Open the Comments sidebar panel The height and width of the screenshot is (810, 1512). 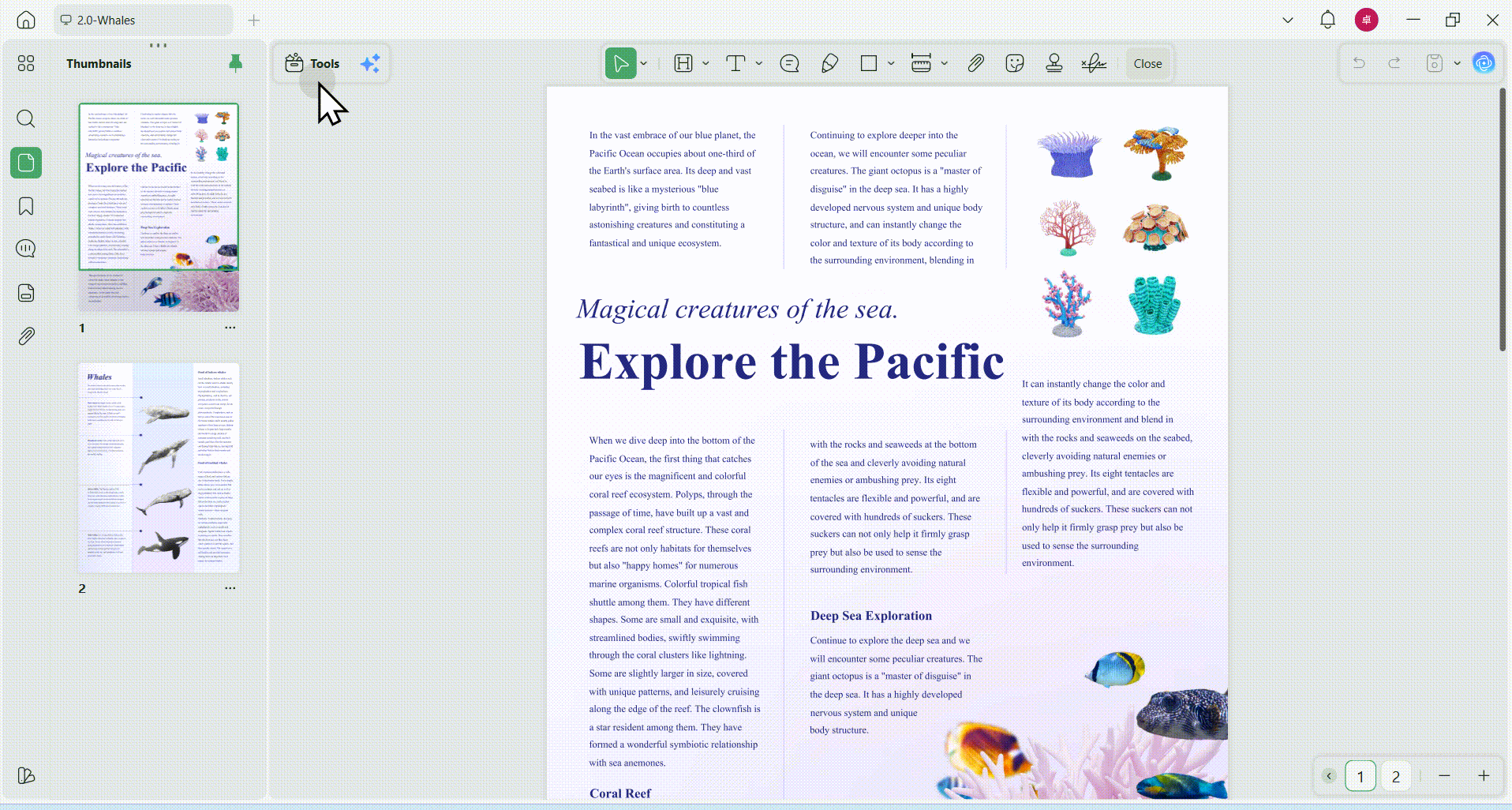[26, 249]
